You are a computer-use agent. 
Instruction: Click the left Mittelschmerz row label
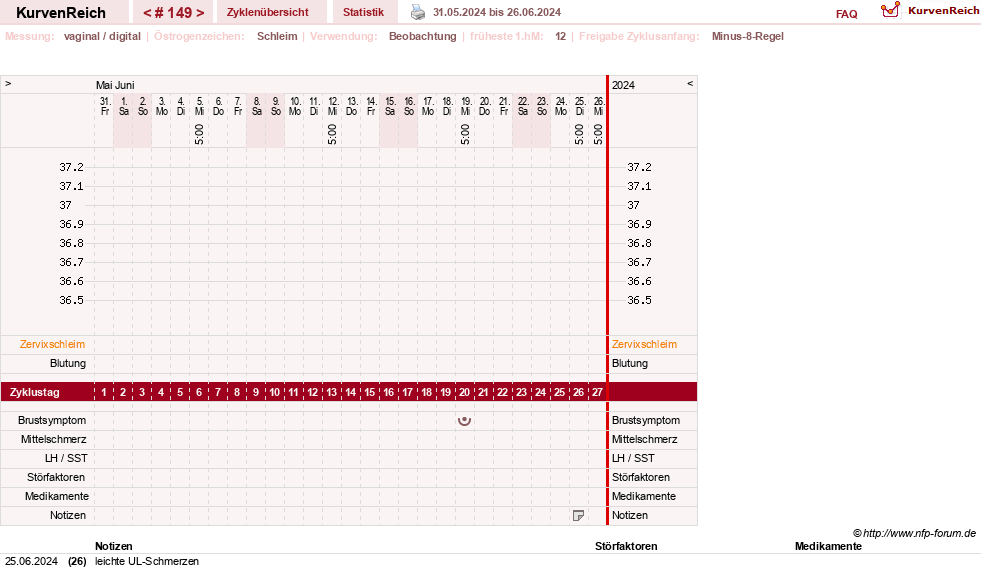click(53, 439)
